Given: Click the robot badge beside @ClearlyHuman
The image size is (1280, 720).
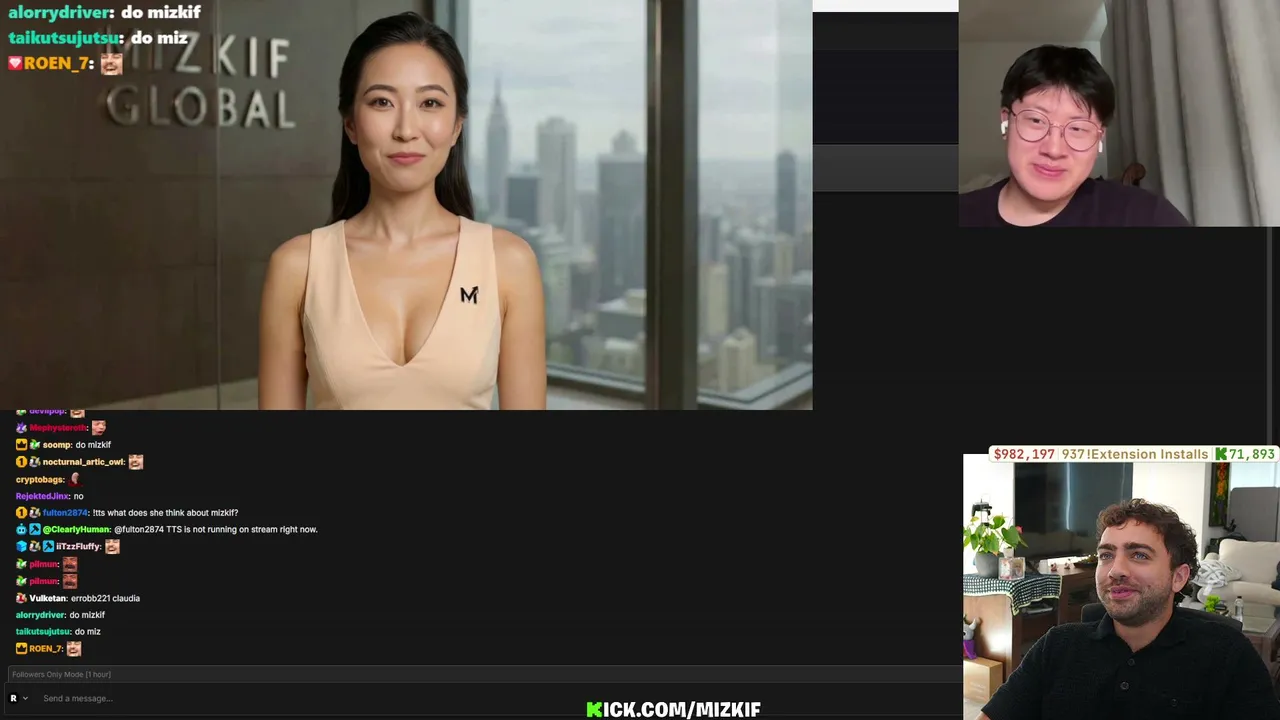Looking at the screenshot, I should (21, 530).
